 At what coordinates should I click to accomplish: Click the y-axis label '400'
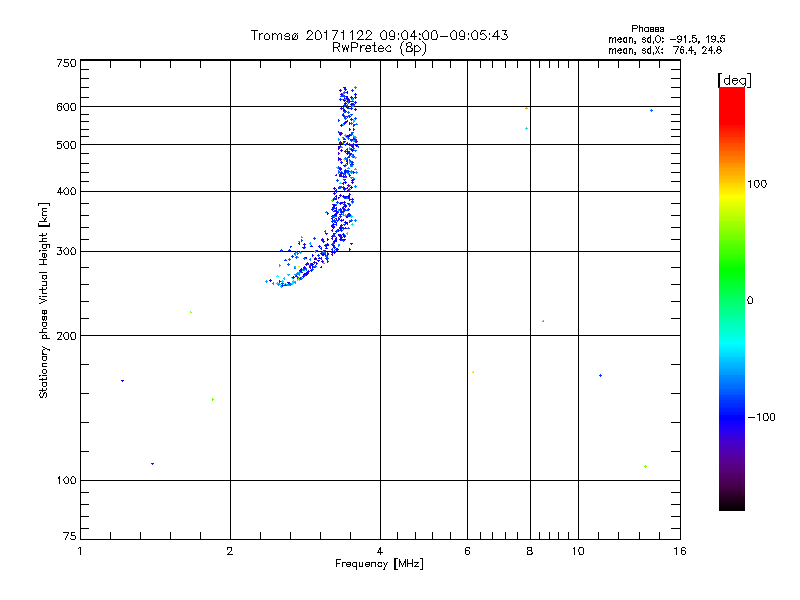[66, 191]
